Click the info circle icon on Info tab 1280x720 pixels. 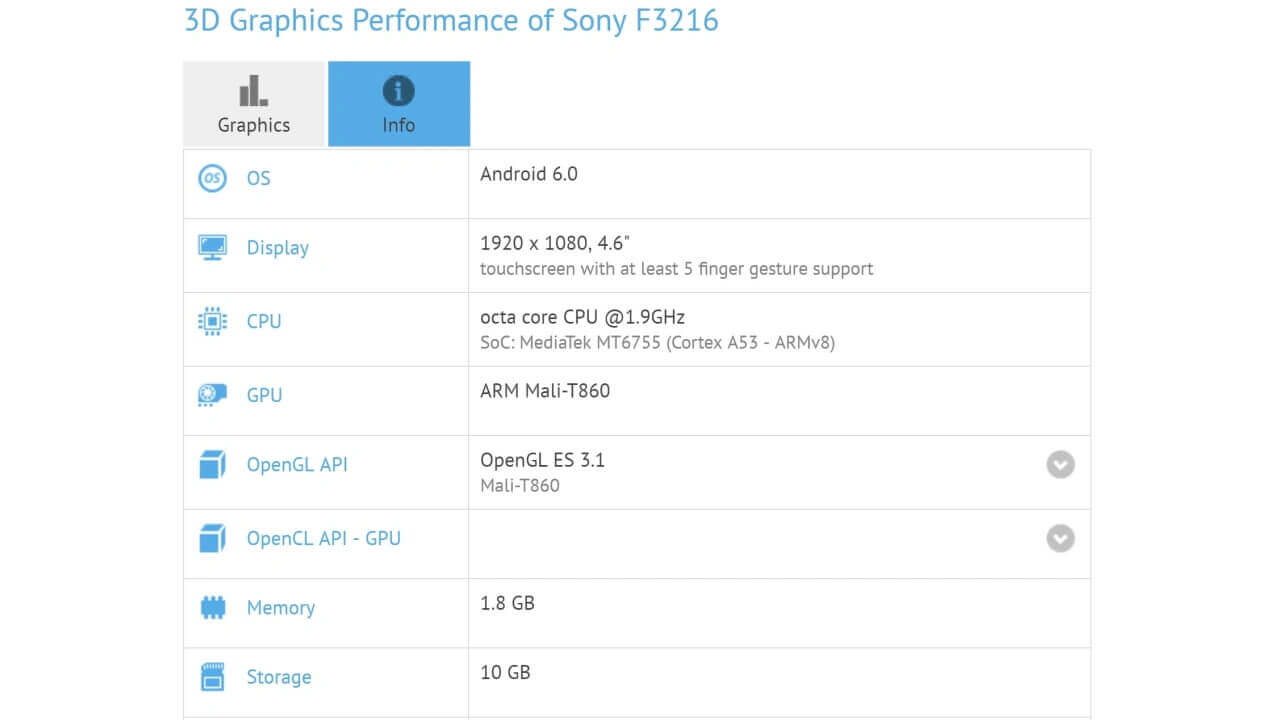click(x=398, y=90)
